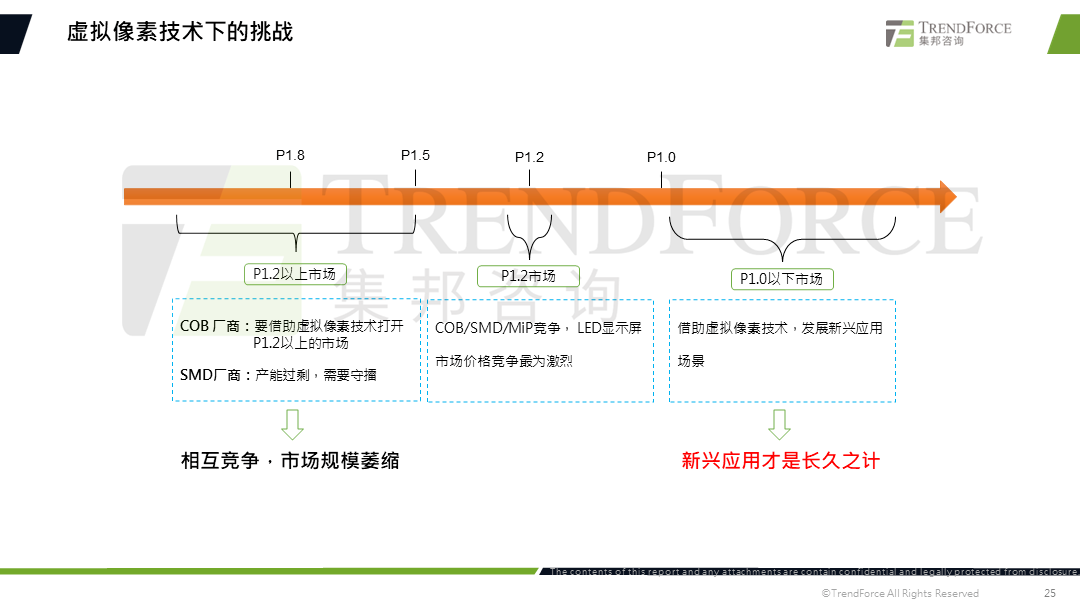The image size is (1080, 608).
Task: Click the orange timeline arrow head
Action: click(x=948, y=196)
